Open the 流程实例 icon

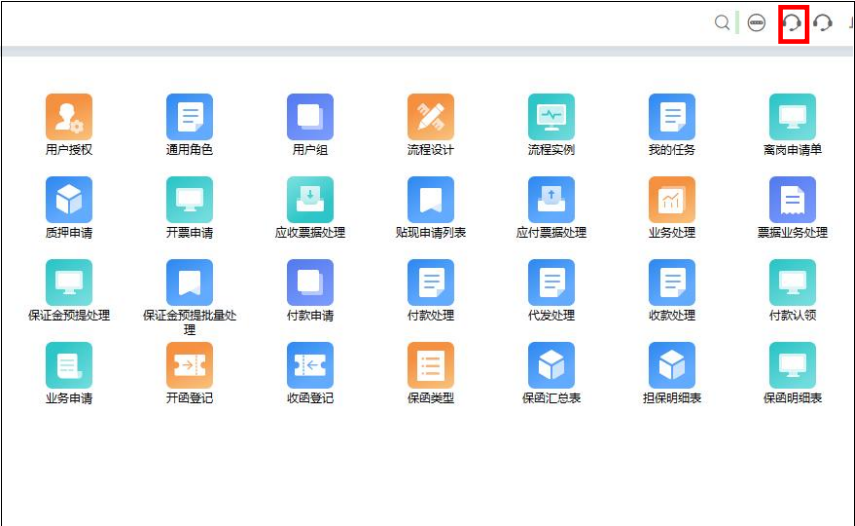coord(551,117)
